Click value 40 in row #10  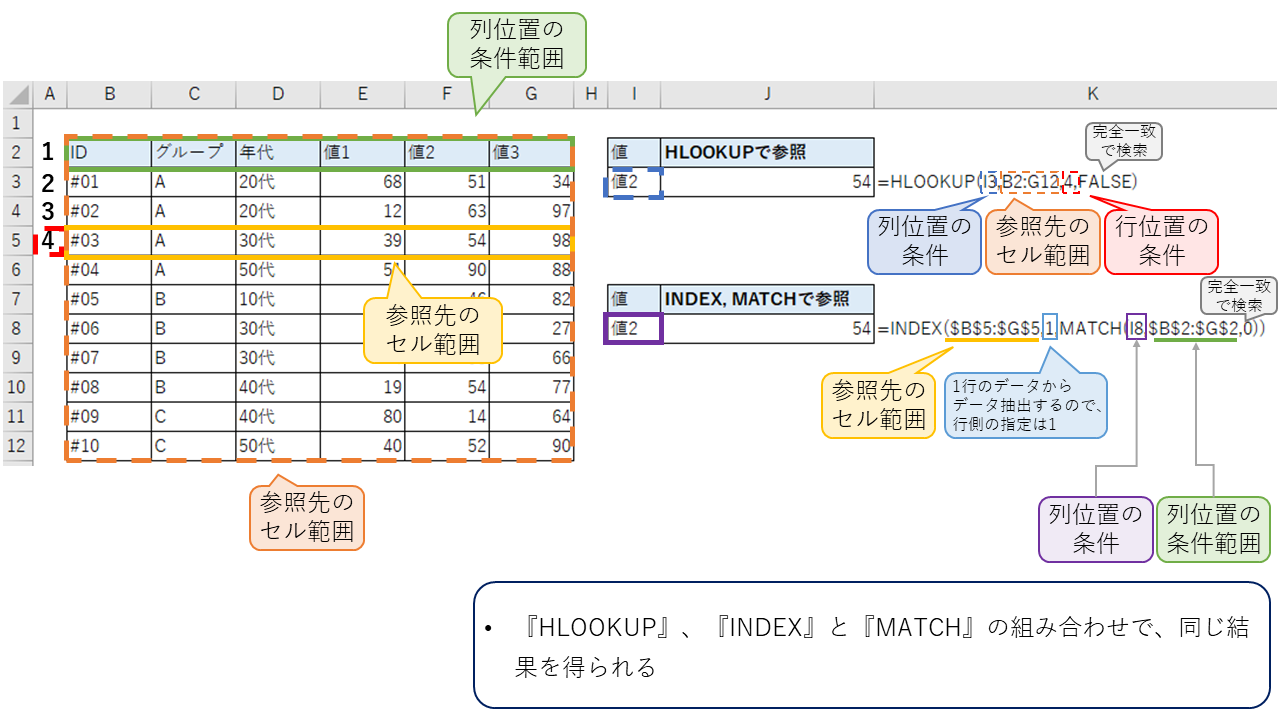(362, 446)
